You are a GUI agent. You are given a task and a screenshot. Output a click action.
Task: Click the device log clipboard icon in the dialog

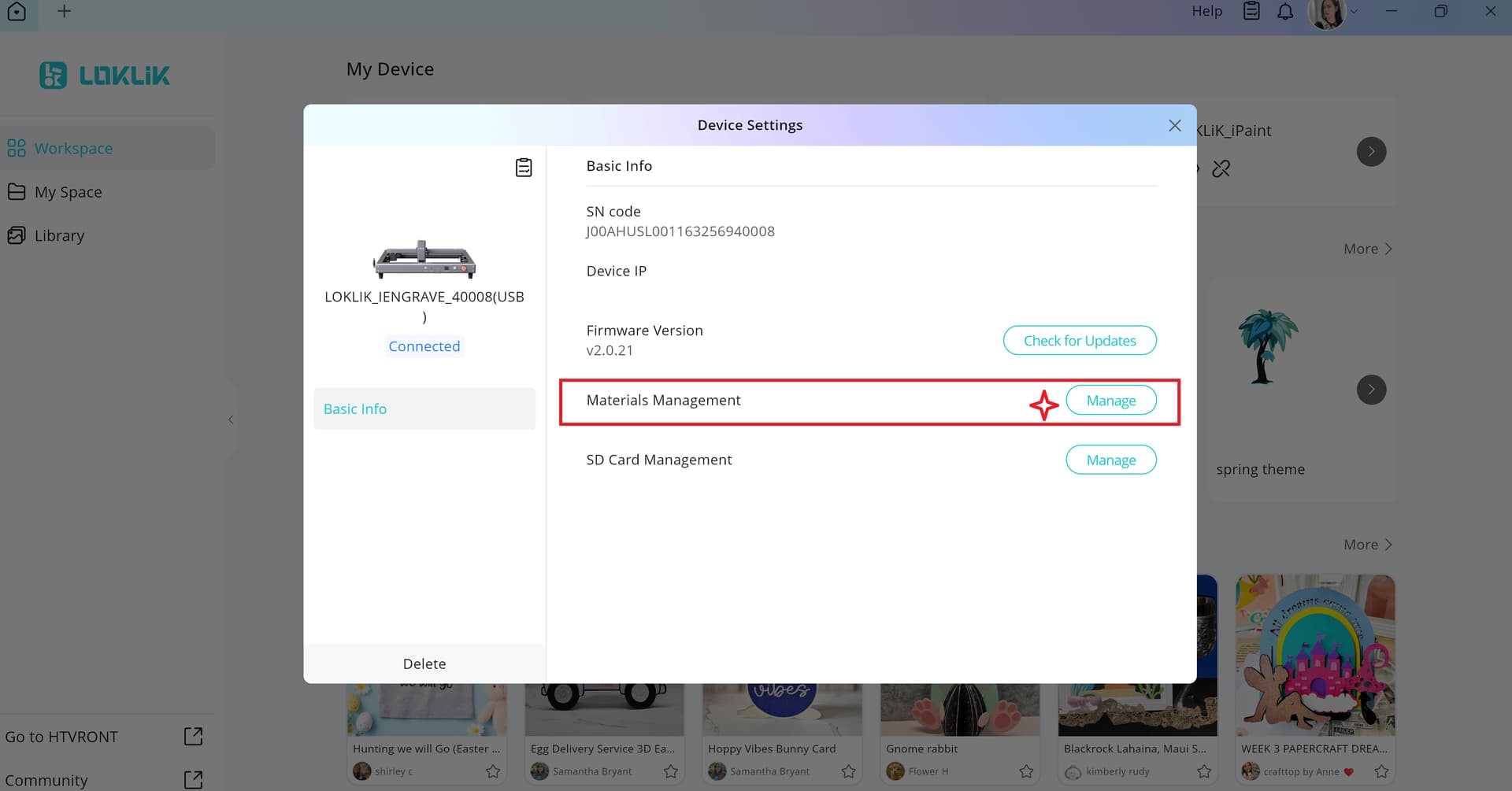(524, 168)
